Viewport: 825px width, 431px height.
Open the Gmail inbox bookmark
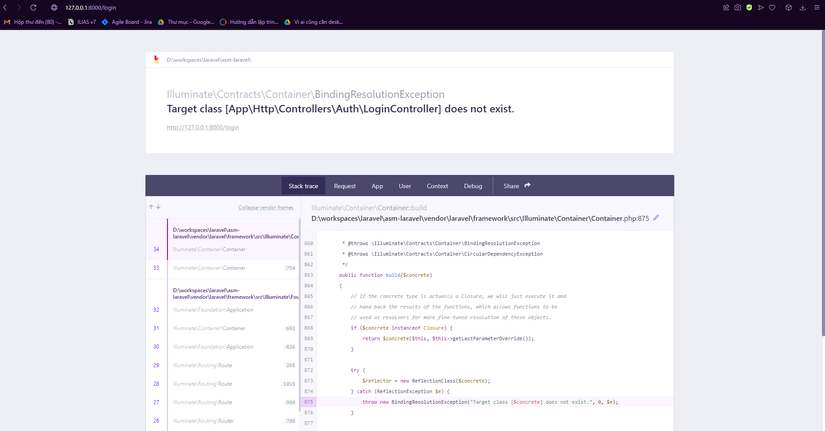[x=32, y=22]
